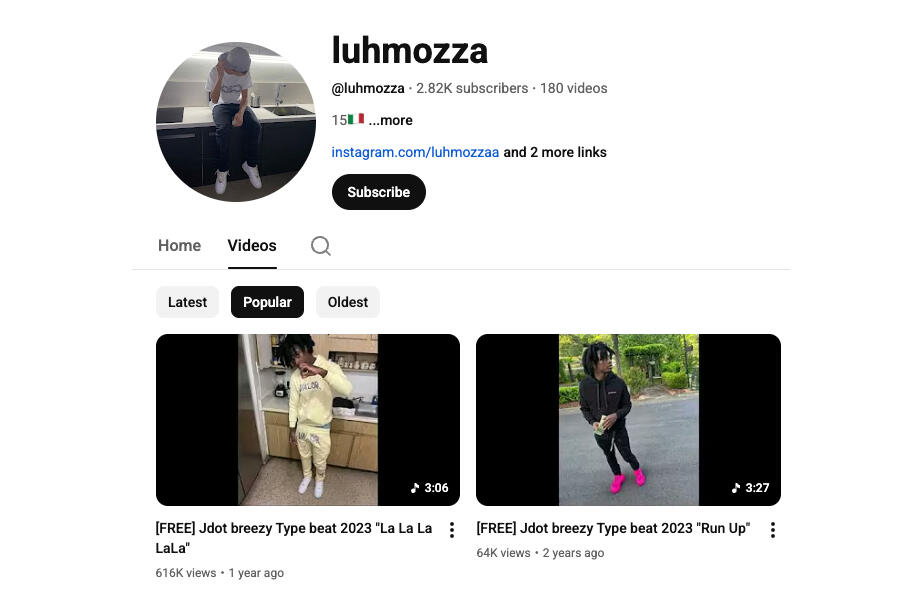Subscribe to the luhmozza channel
The width and height of the screenshot is (921, 614).
[379, 192]
